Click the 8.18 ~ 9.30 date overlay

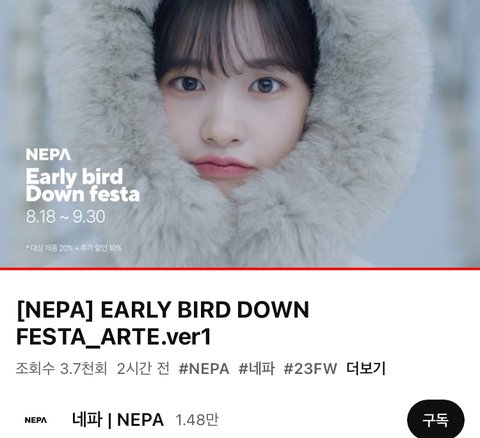[x=66, y=217]
